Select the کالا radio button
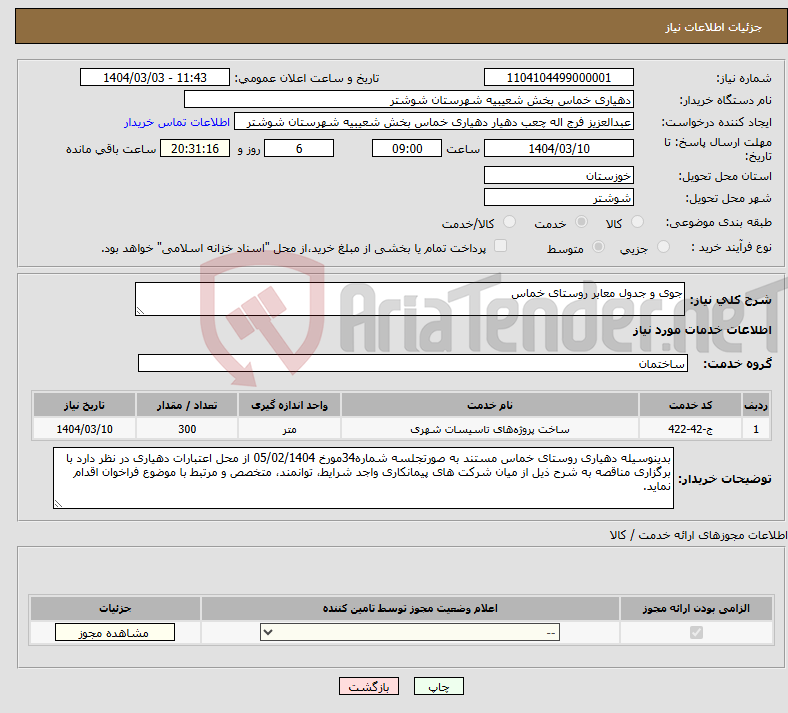The image size is (788, 713). point(637,222)
